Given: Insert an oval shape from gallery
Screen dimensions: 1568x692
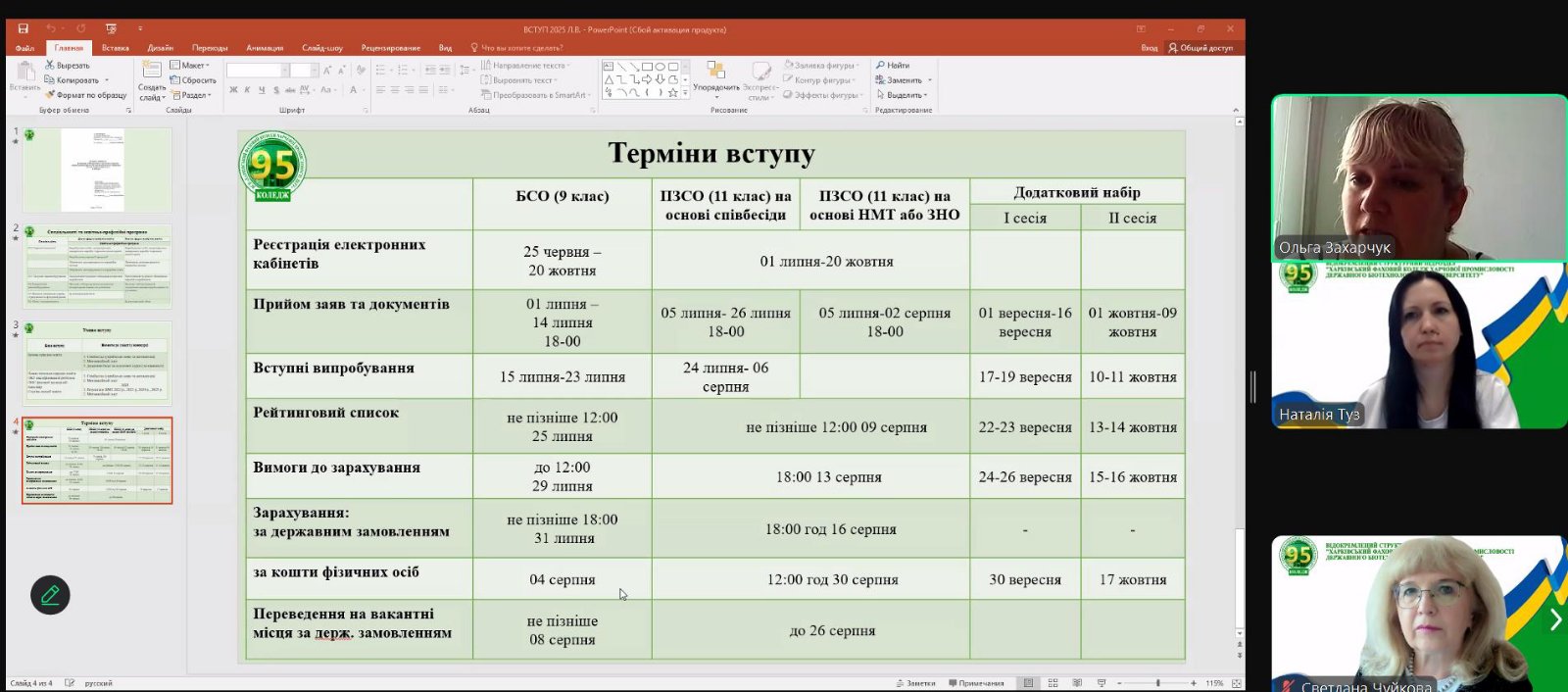Looking at the screenshot, I should [660, 67].
